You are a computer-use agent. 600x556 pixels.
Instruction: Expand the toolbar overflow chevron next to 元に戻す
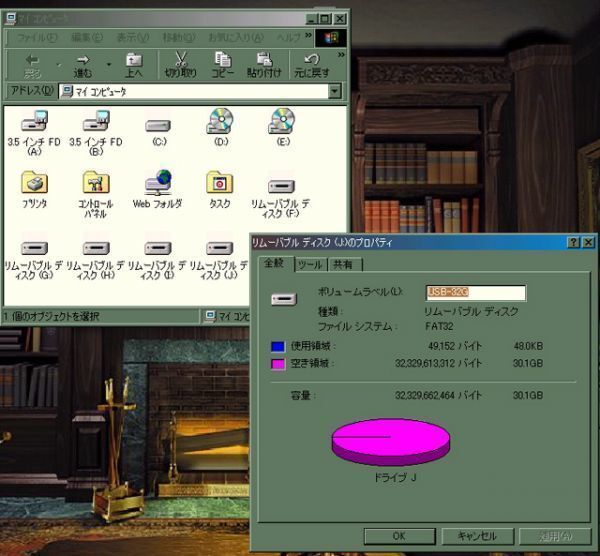(x=340, y=55)
